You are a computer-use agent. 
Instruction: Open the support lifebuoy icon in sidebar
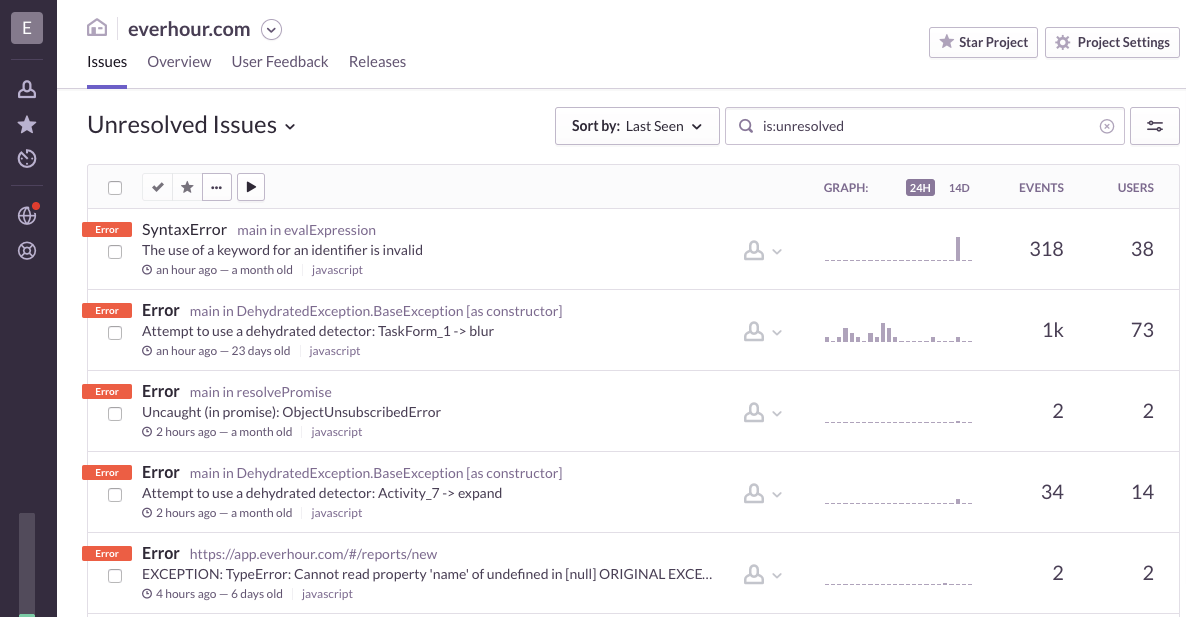pos(27,250)
